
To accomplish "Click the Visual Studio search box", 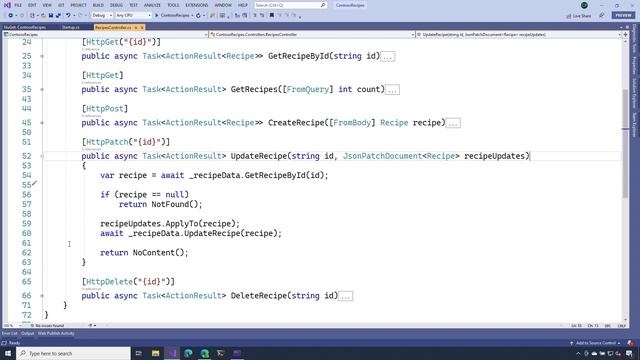I will (x=290, y=5).
